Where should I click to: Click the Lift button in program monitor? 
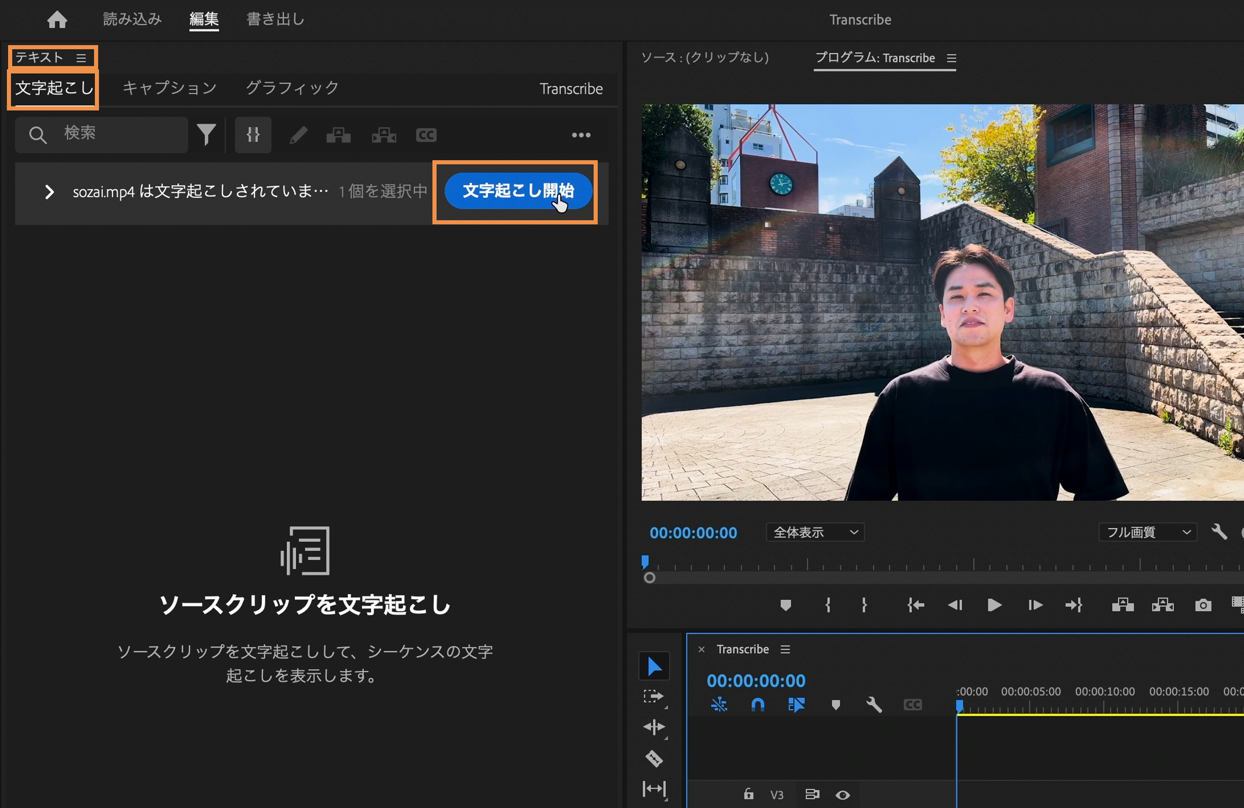pos(1123,605)
